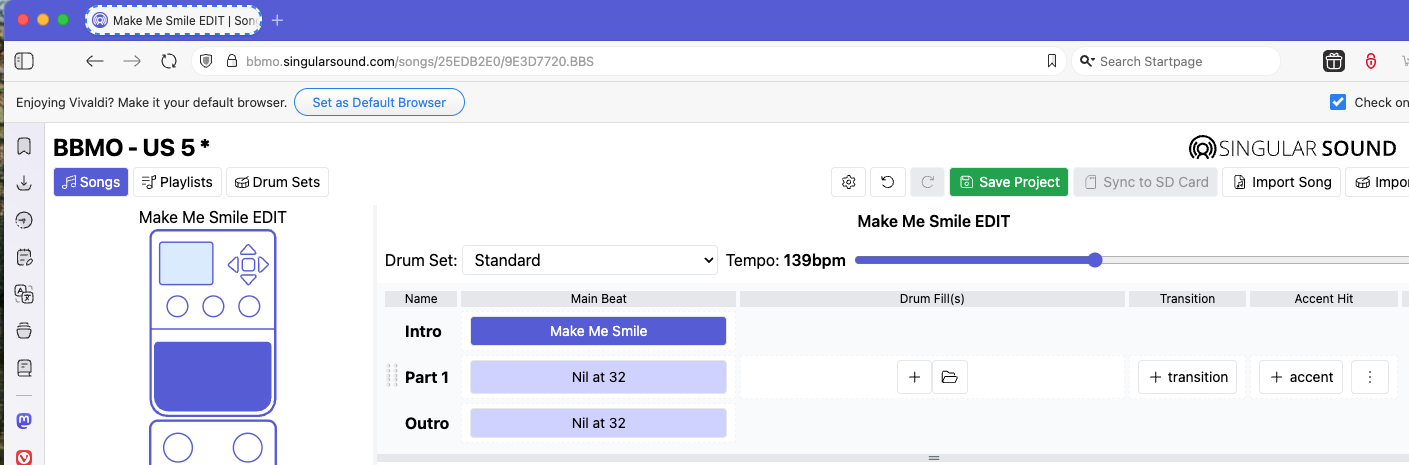Click the Tempo slider track
The image size is (1409, 465).
tap(1130, 260)
